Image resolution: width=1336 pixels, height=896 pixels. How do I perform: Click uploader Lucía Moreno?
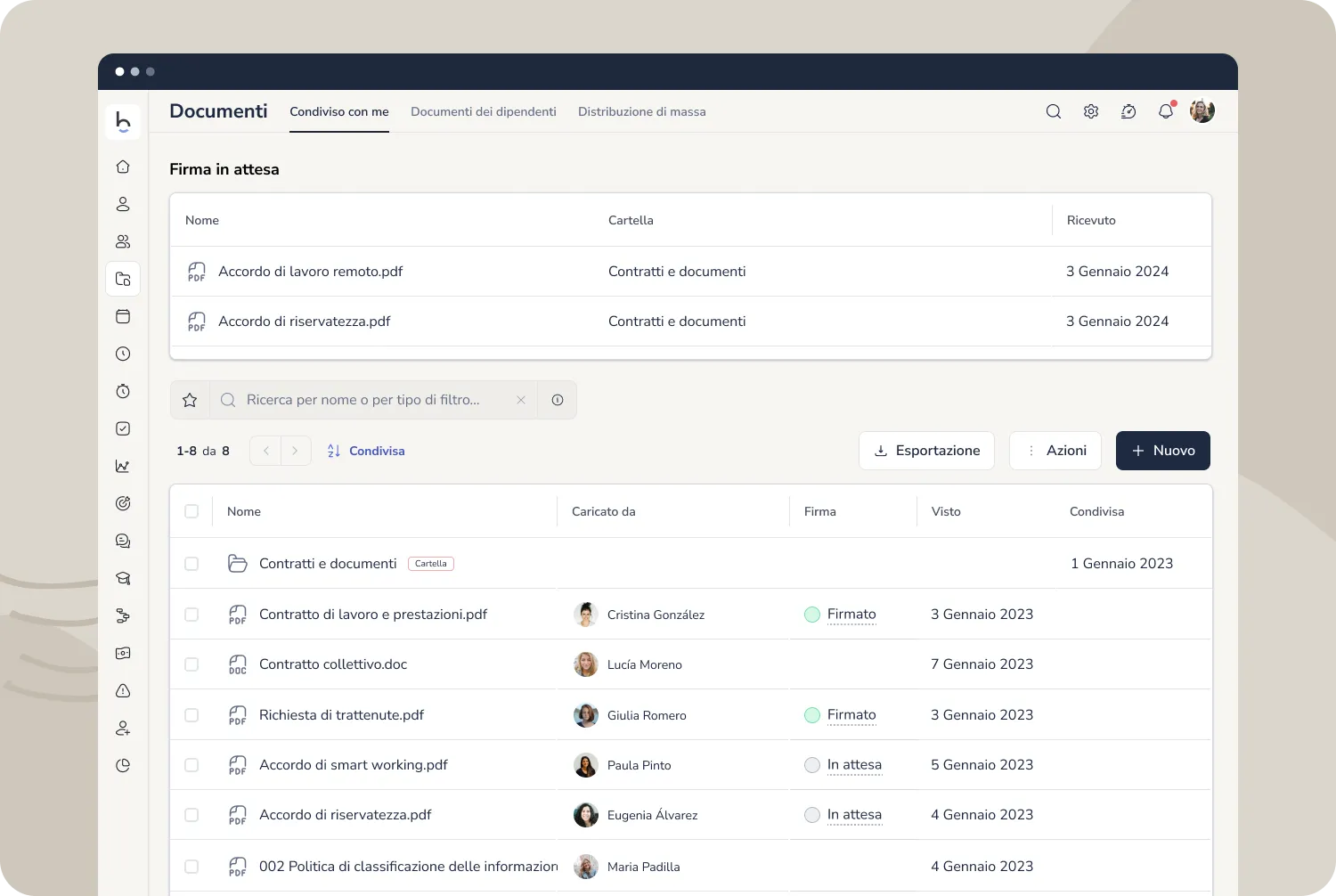[645, 664]
